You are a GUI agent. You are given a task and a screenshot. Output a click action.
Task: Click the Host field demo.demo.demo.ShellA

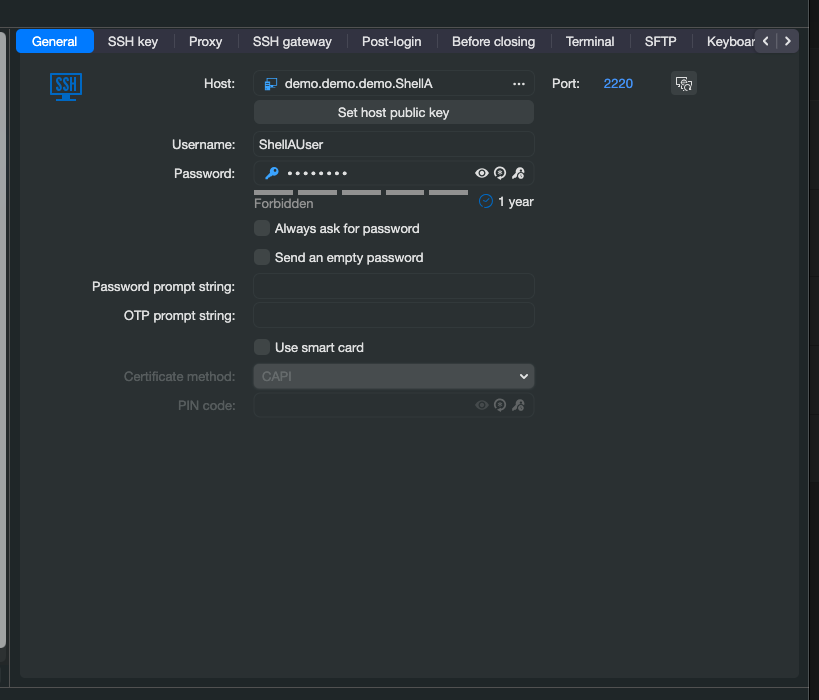394,84
